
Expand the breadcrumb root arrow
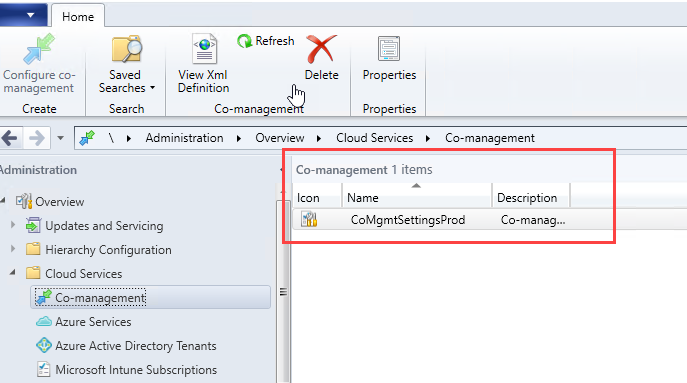(129, 138)
